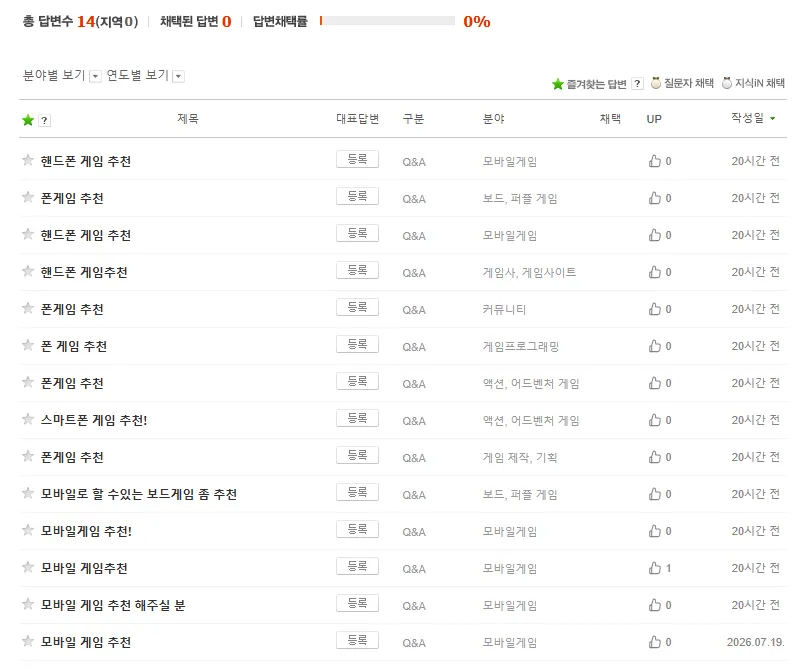795x669 pixels.
Task: Click Q&A cell in 스마트폰 게임 추천! row
Action: (x=414, y=421)
